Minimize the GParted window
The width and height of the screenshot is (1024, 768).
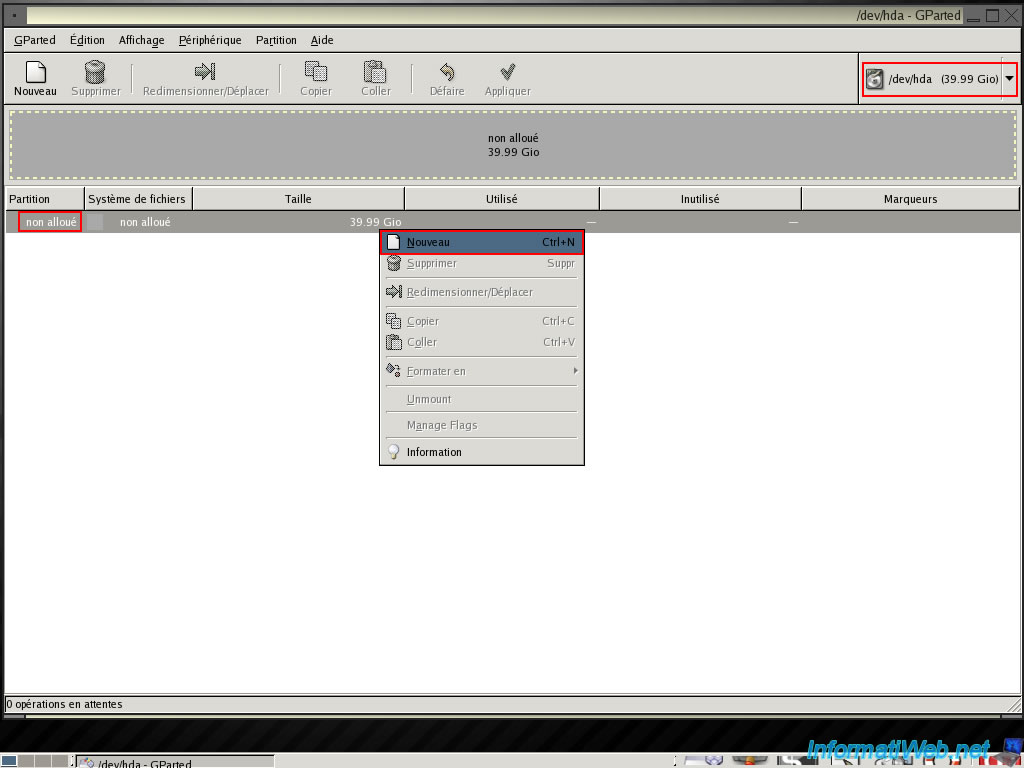[x=974, y=16]
